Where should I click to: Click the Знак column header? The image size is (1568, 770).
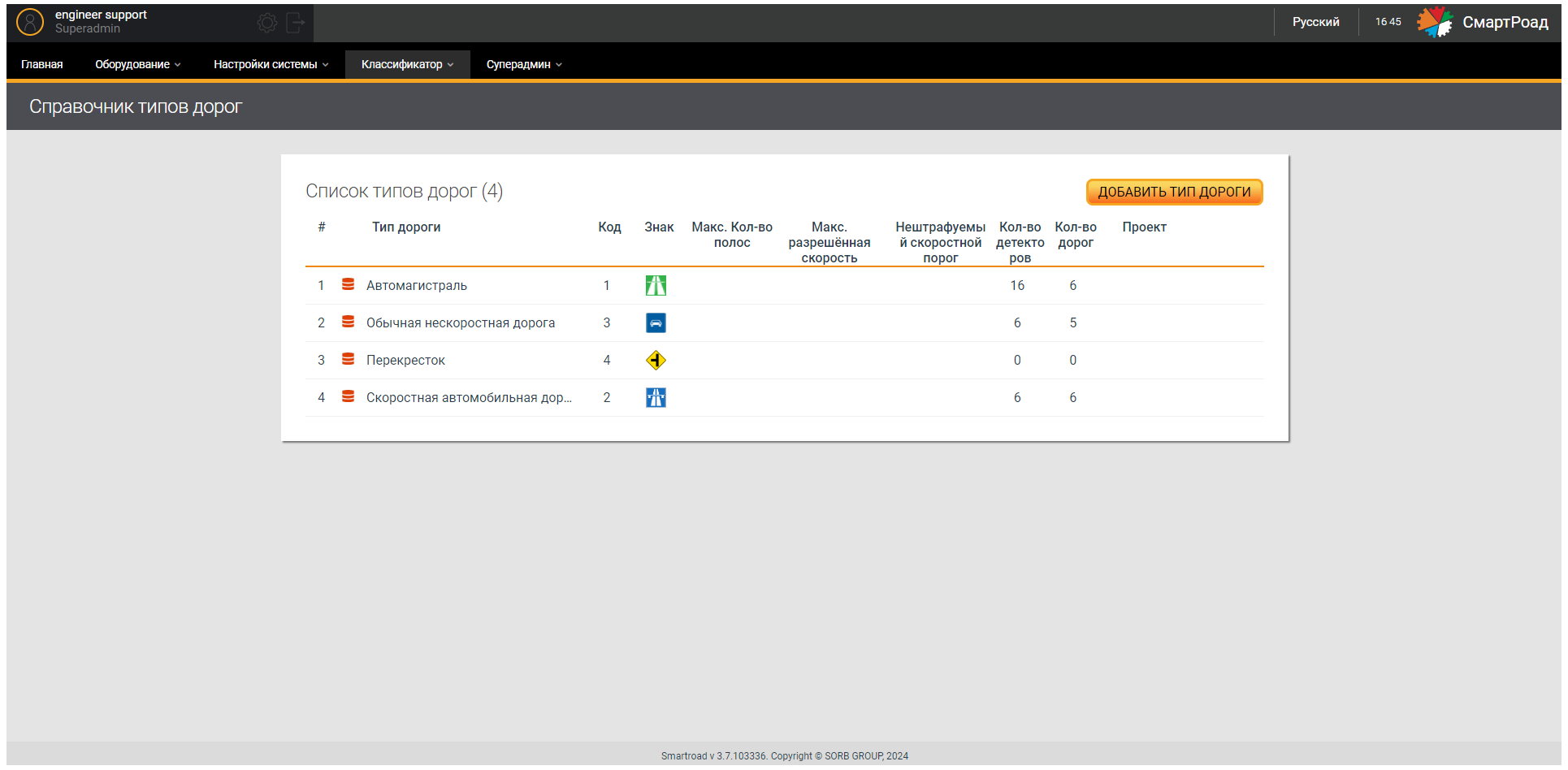coord(659,227)
